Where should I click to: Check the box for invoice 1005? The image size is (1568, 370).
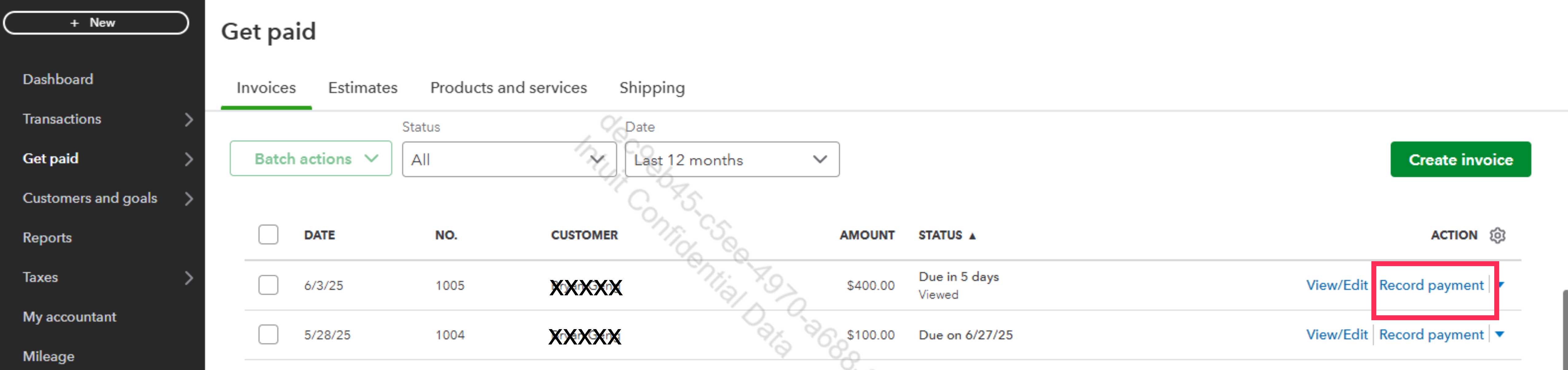[268, 285]
